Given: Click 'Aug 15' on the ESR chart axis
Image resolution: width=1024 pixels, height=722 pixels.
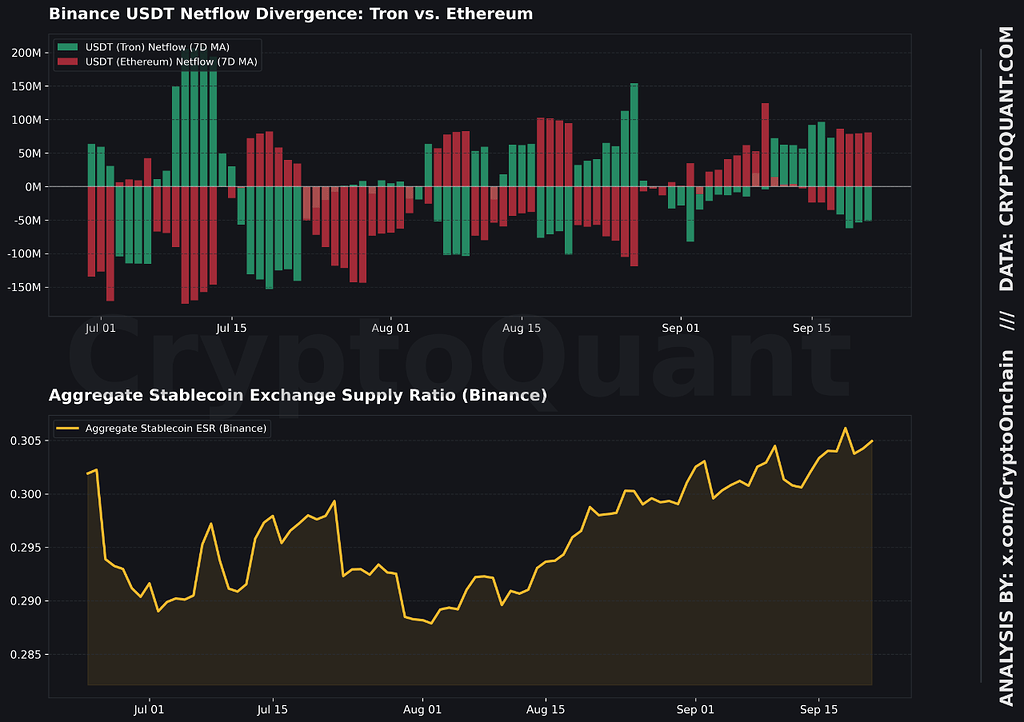Looking at the screenshot, I should click(x=545, y=710).
